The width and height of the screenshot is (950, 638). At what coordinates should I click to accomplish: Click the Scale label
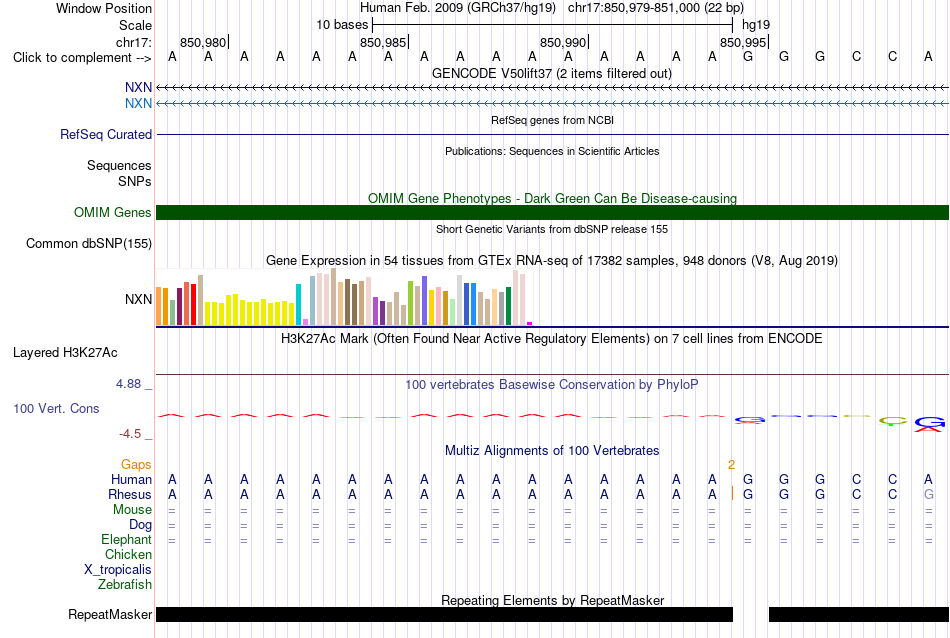coord(136,25)
